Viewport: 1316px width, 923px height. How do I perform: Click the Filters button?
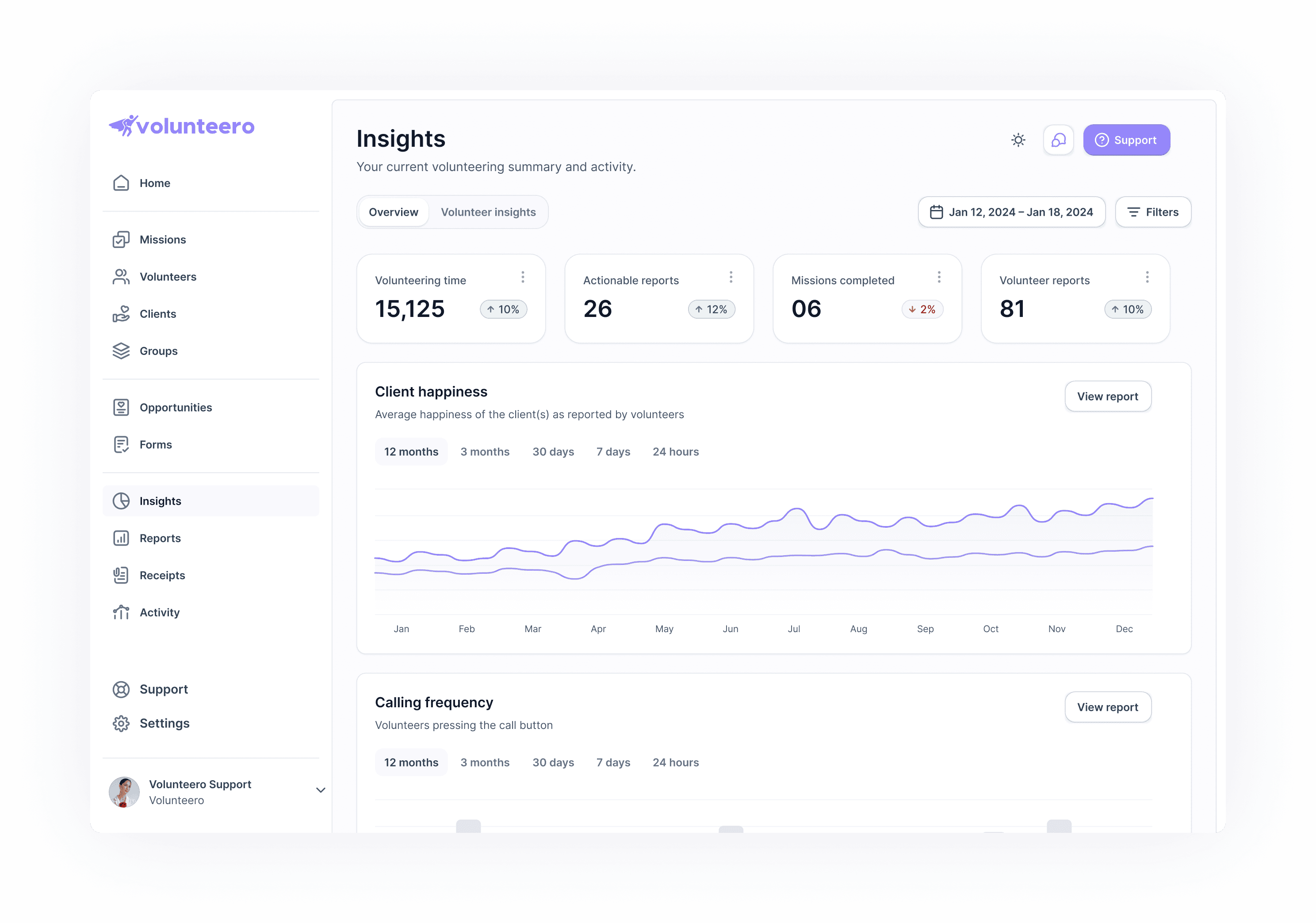[1153, 212]
